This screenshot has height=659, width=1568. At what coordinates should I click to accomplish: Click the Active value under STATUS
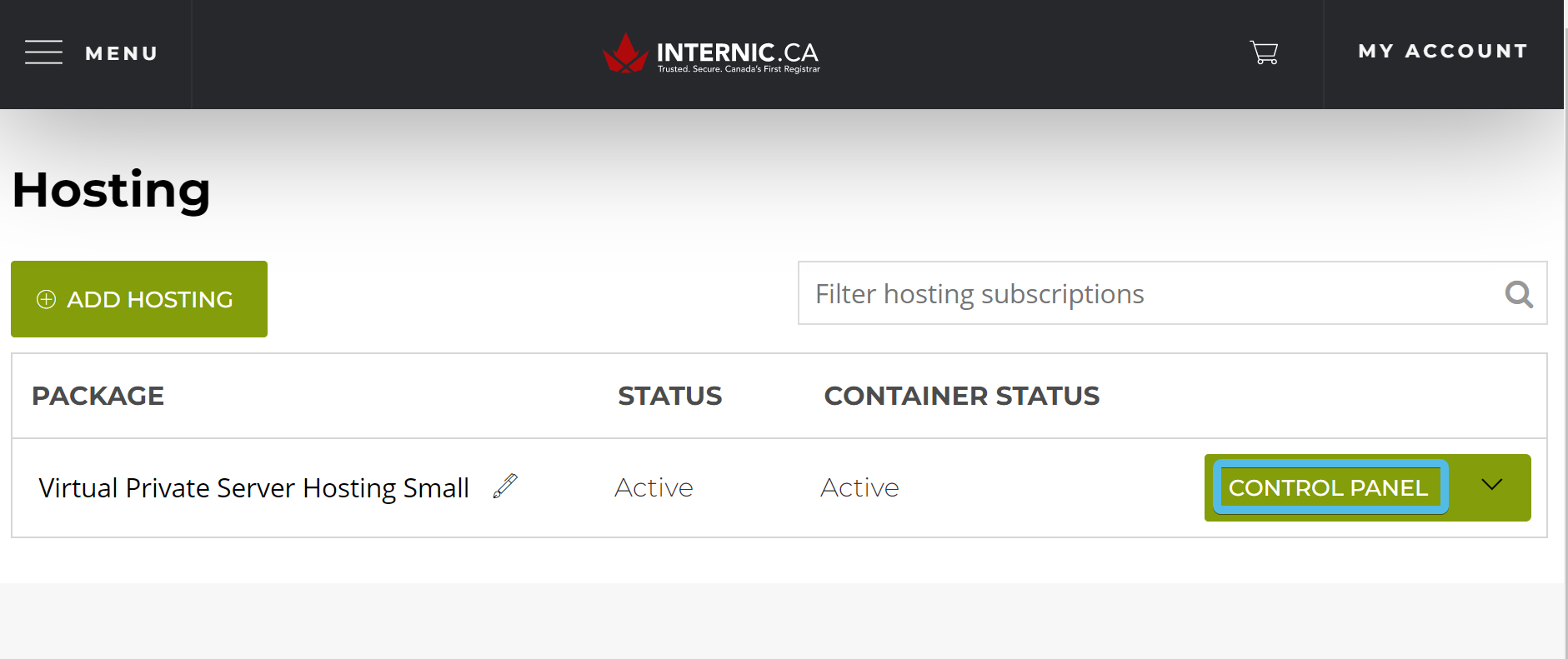[654, 487]
